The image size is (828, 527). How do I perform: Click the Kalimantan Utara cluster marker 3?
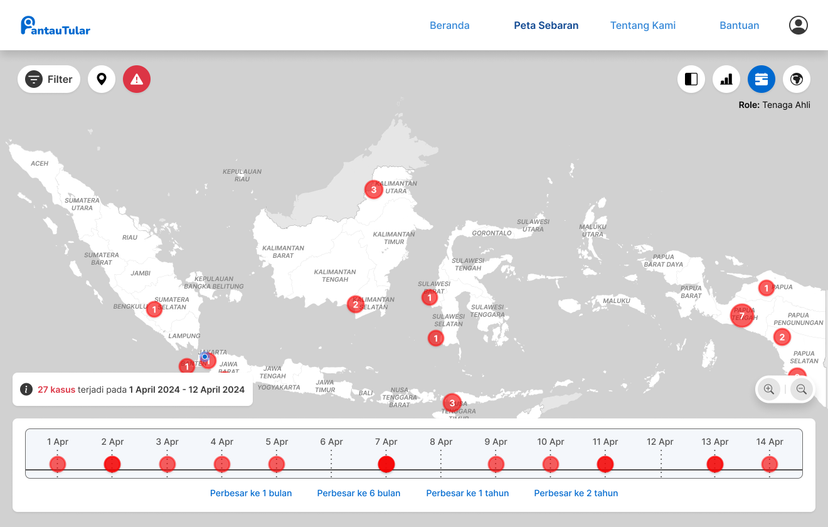point(373,189)
